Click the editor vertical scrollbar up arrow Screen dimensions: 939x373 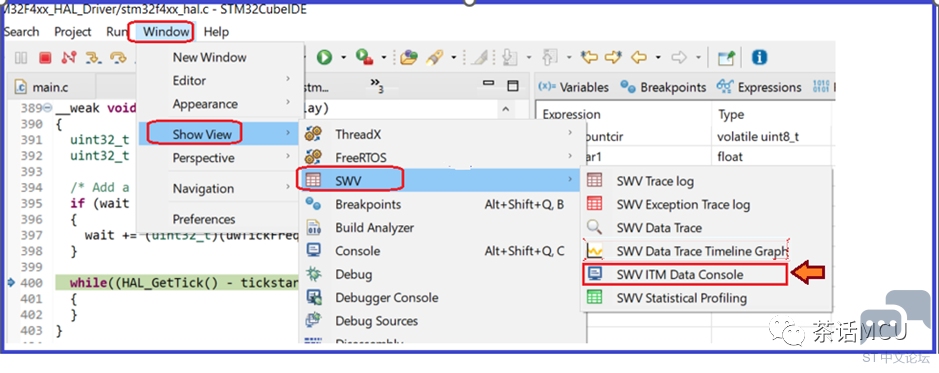(x=506, y=109)
